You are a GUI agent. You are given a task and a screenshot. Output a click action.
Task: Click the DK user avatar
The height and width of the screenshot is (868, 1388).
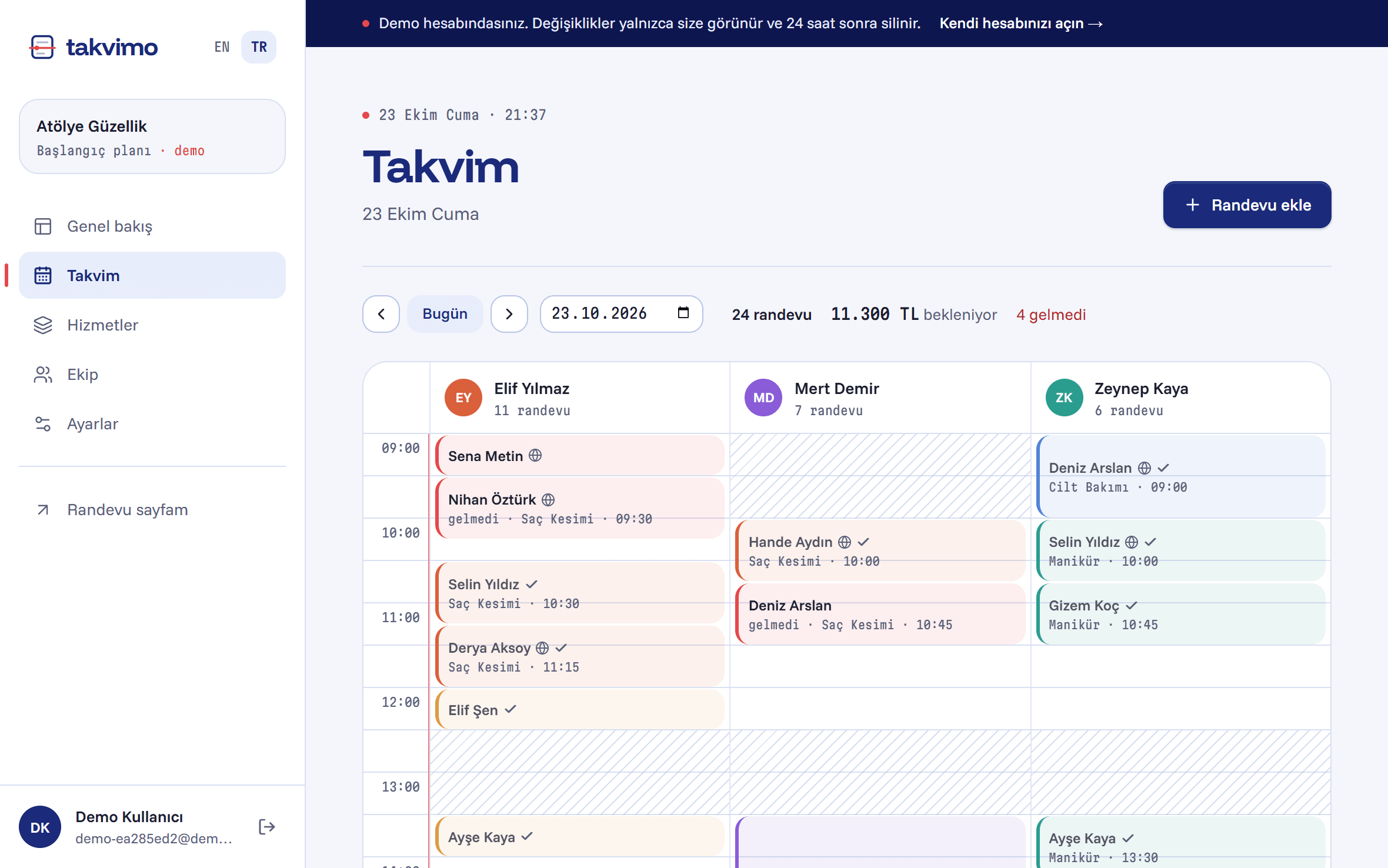40,827
